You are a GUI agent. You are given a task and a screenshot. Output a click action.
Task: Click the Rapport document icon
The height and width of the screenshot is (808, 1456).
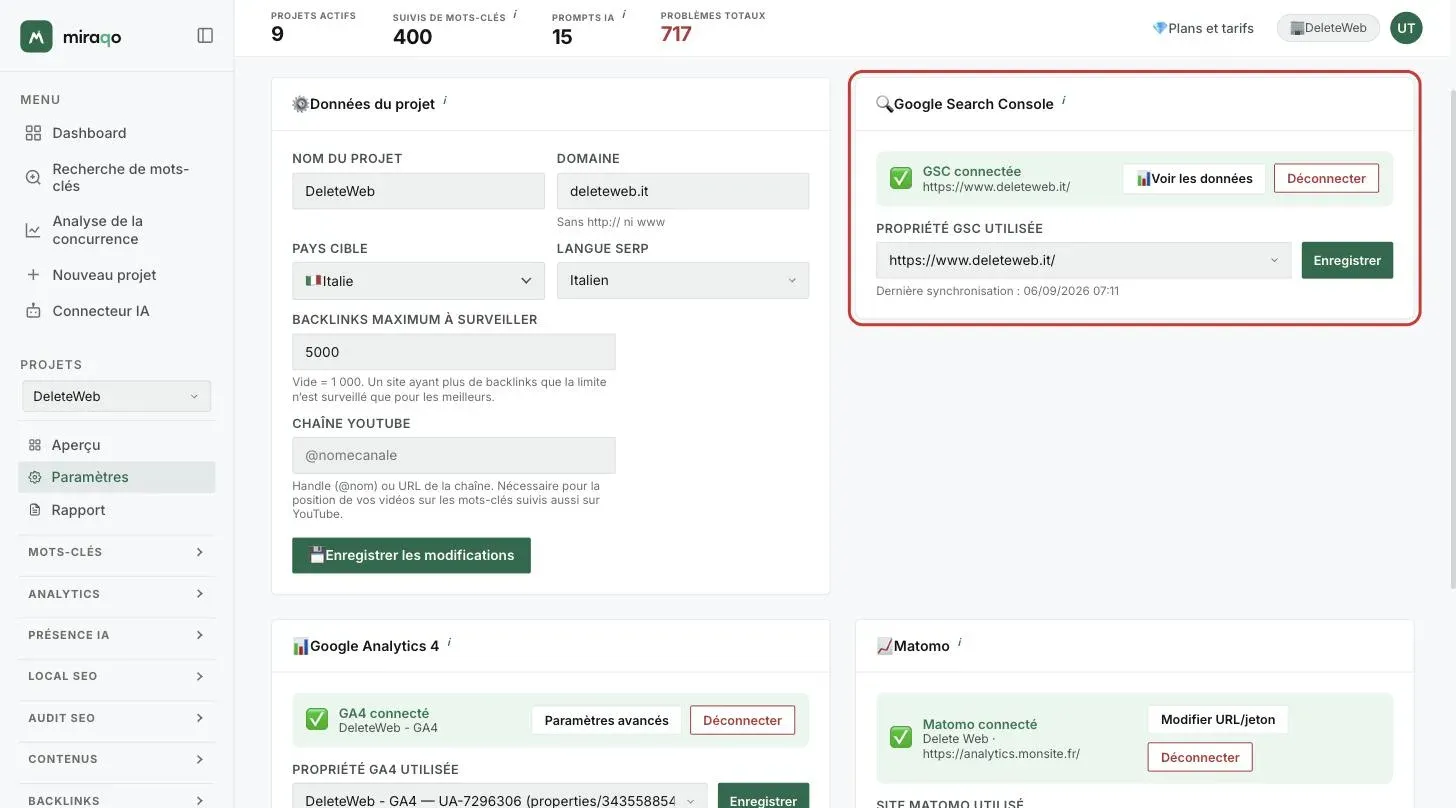[x=35, y=510]
